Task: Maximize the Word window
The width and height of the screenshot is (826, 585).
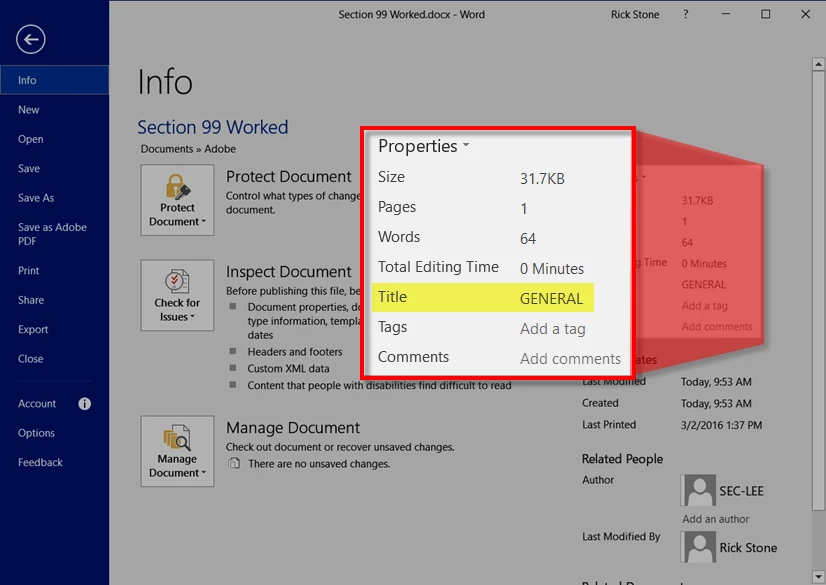Action: point(765,14)
